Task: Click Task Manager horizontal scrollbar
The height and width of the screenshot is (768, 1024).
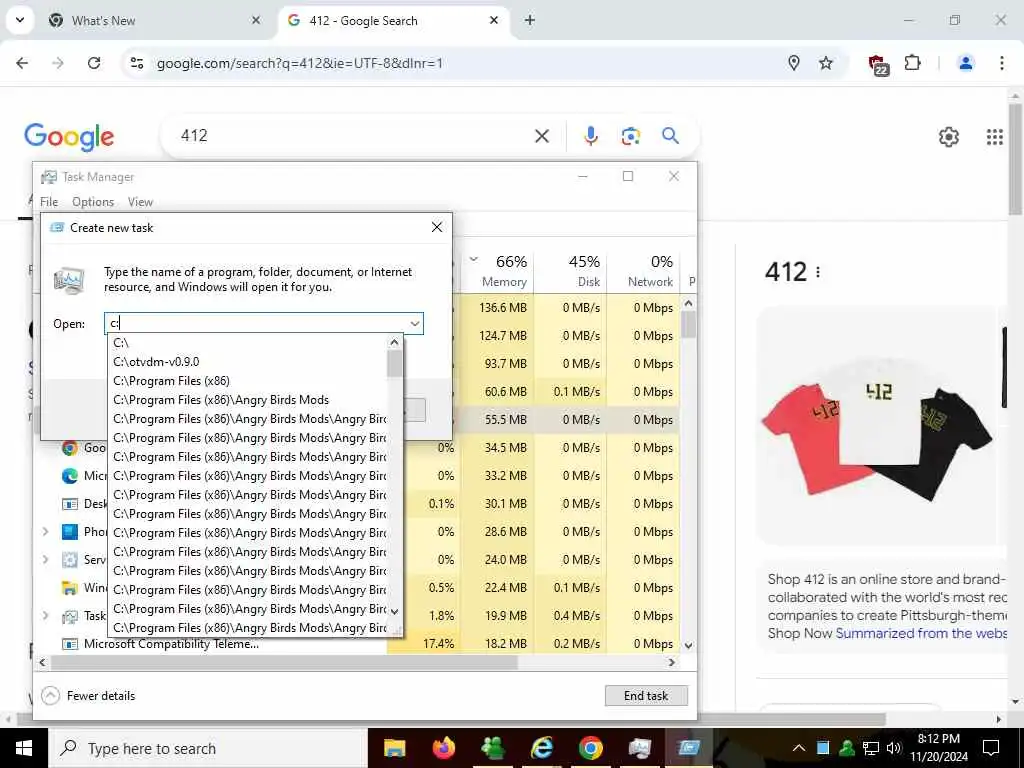Action: tap(284, 662)
